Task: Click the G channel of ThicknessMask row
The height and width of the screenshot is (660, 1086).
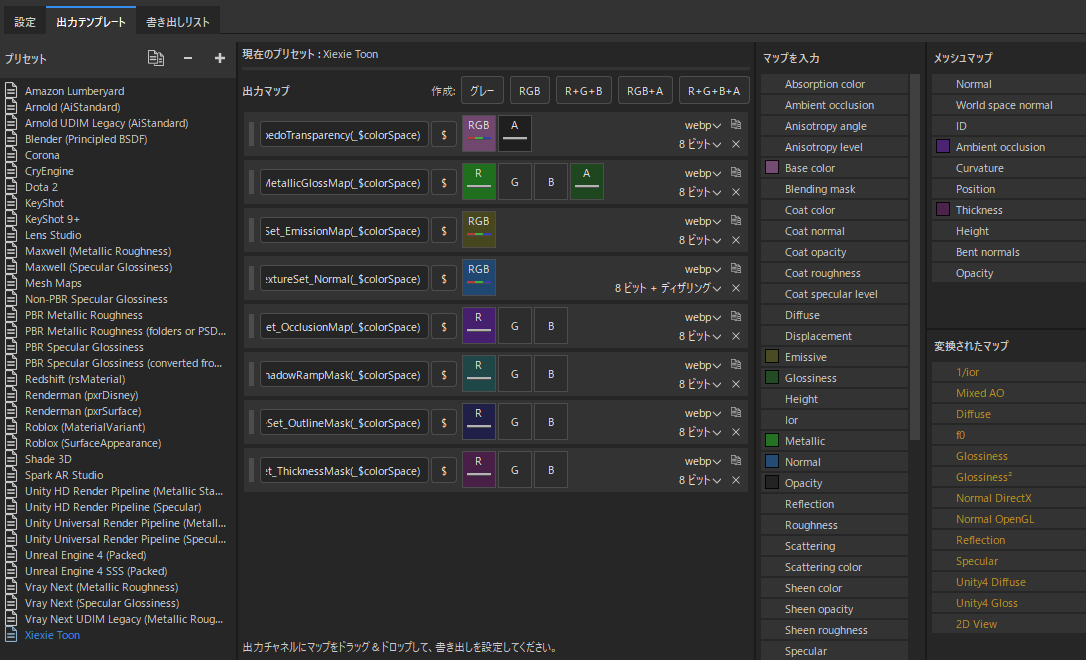Action: click(515, 470)
